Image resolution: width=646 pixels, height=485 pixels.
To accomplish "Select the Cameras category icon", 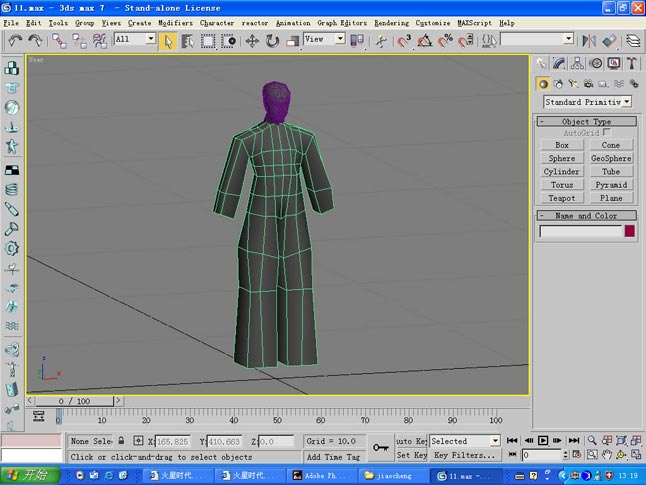I will tap(588, 84).
